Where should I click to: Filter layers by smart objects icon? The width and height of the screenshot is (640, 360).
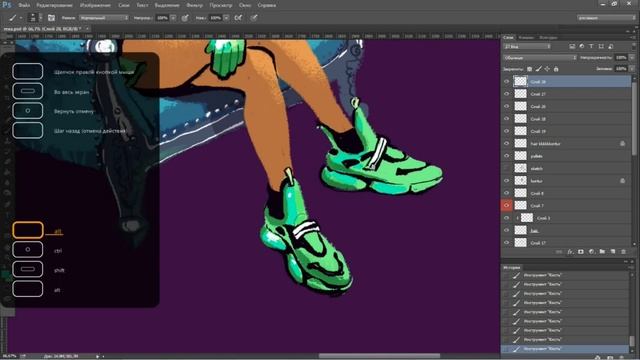pos(611,47)
